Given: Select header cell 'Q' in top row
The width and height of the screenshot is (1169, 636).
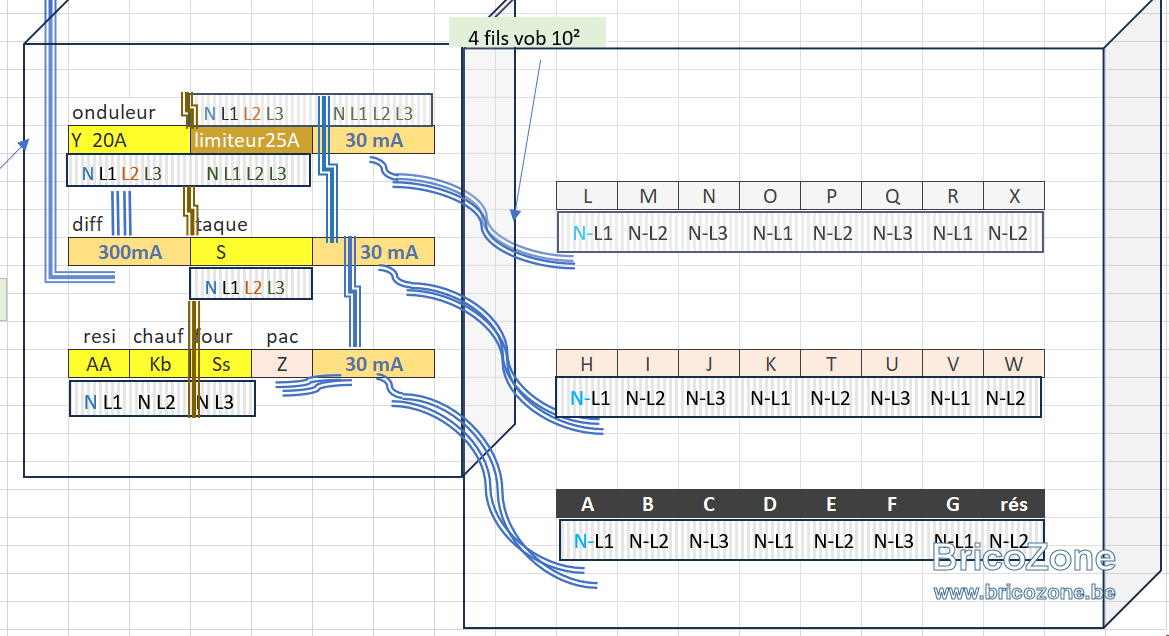Looking at the screenshot, I should (892, 196).
